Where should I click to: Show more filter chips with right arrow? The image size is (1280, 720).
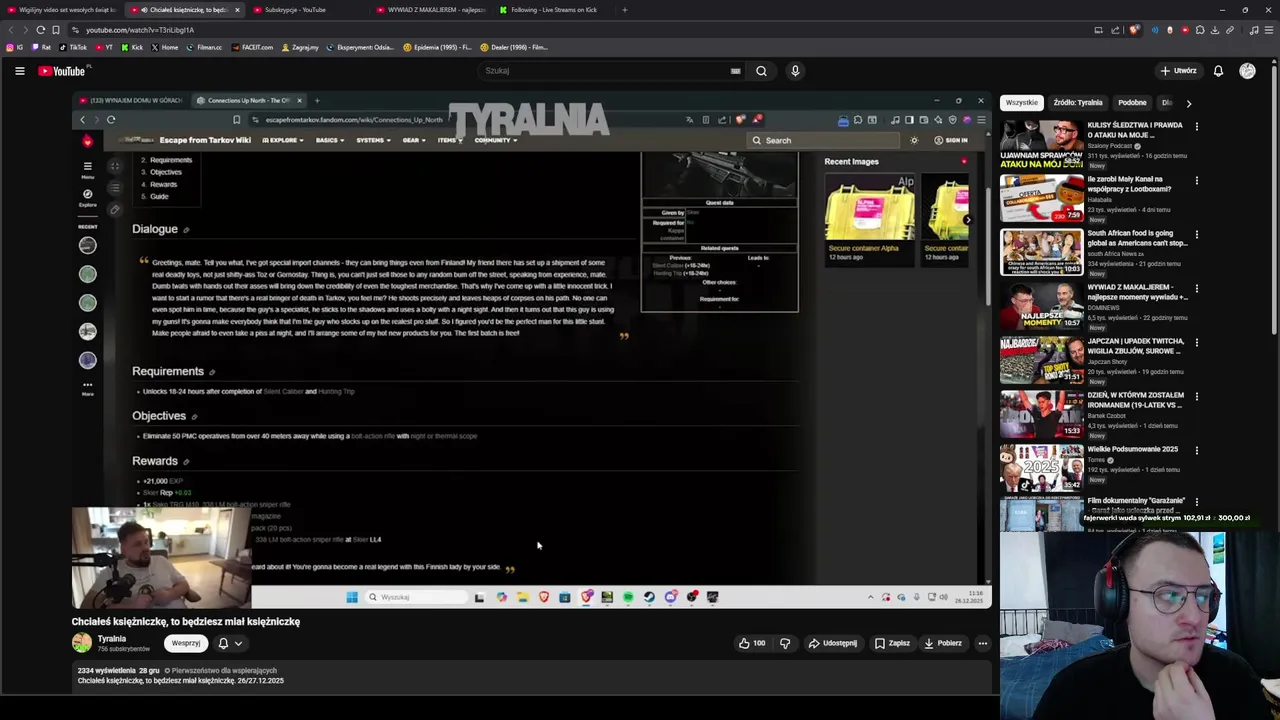pos(1188,103)
